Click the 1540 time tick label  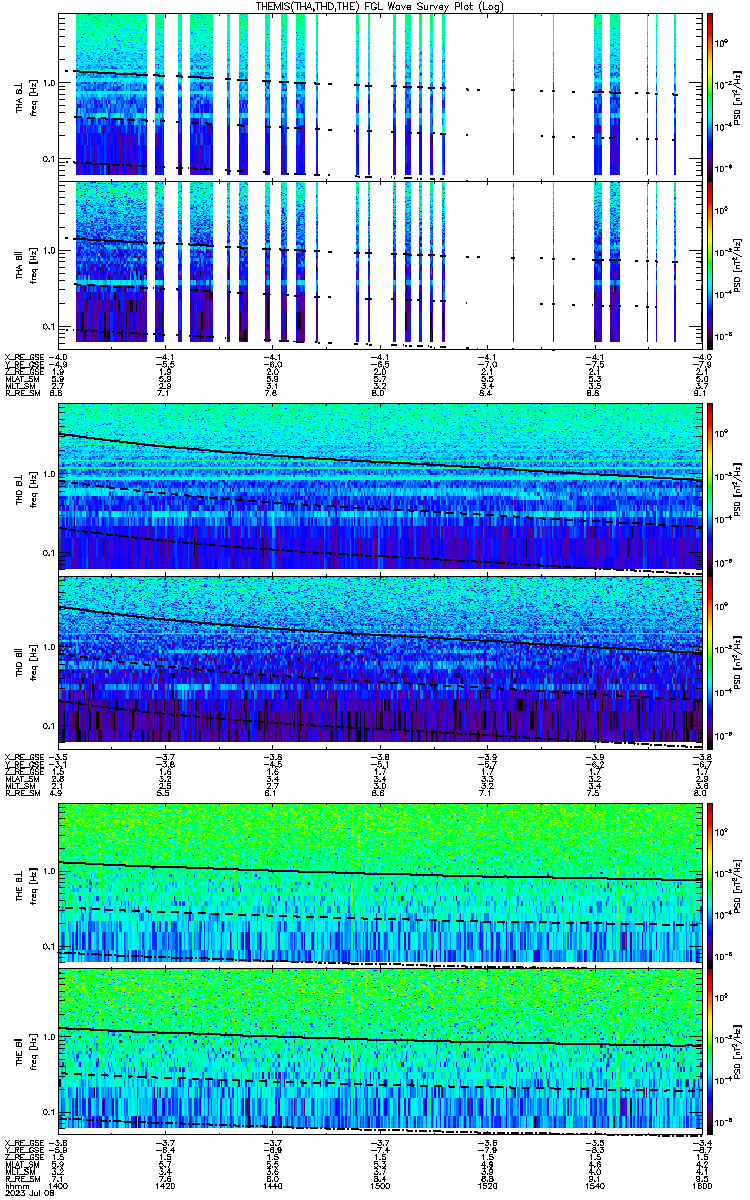pyautogui.click(x=596, y=1187)
